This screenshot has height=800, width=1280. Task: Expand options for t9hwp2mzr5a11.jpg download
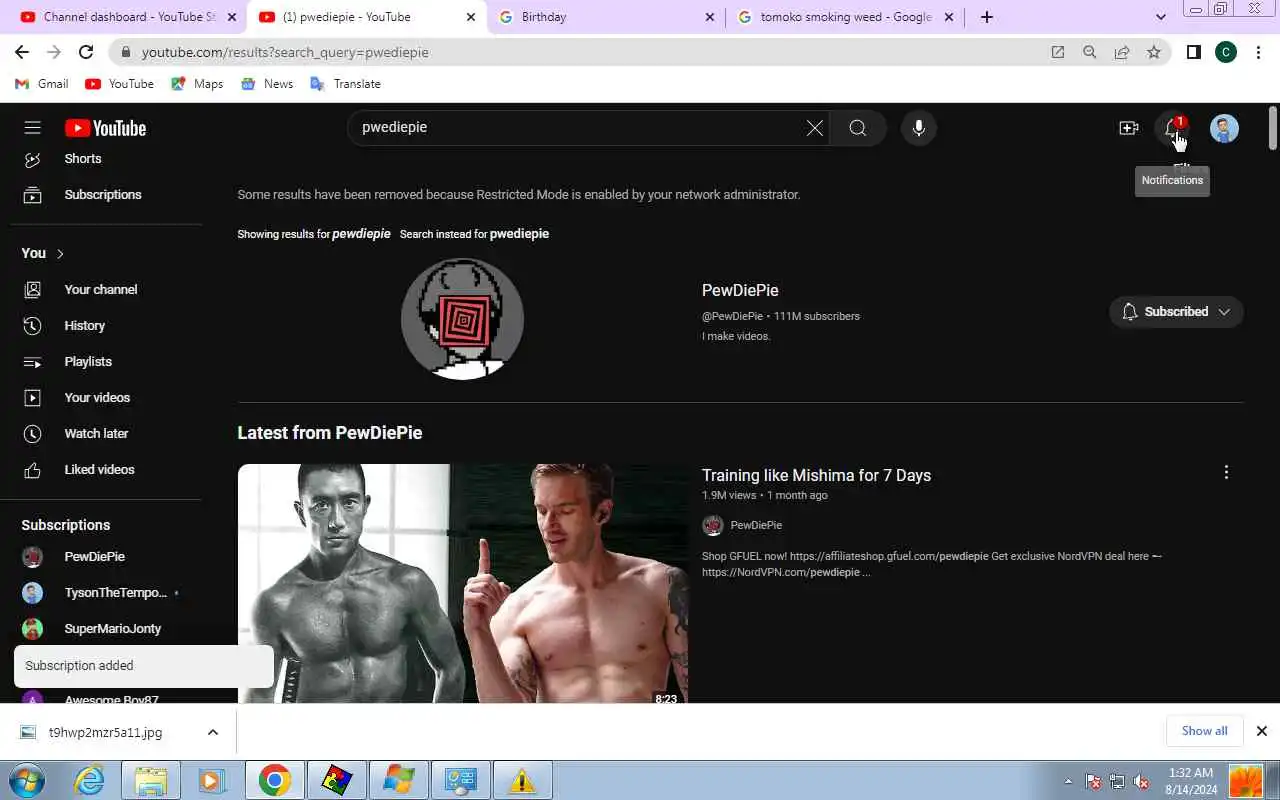pyautogui.click(x=213, y=732)
